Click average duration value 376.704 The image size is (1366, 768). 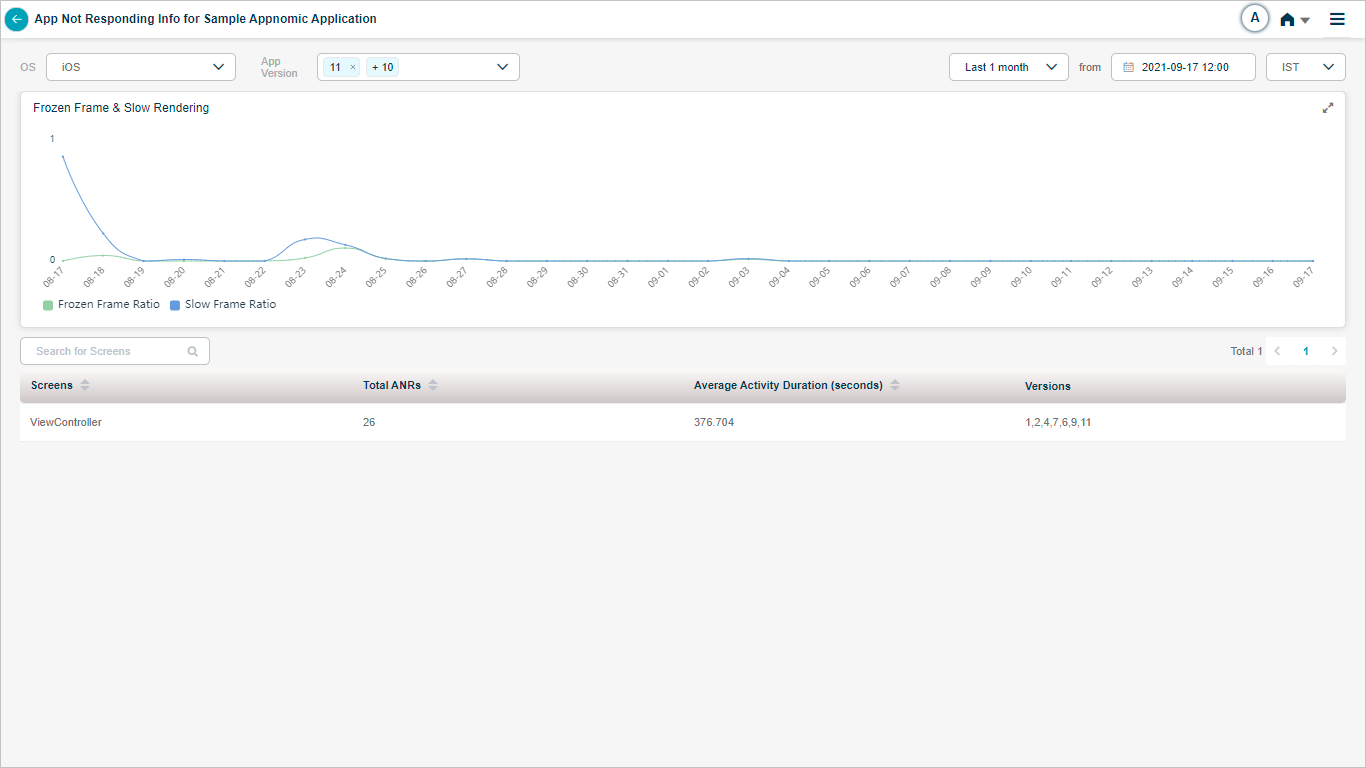pyautogui.click(x=714, y=422)
